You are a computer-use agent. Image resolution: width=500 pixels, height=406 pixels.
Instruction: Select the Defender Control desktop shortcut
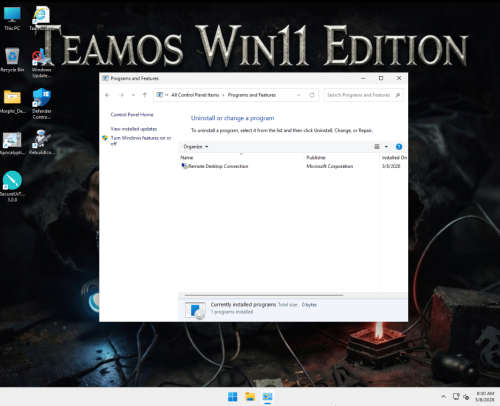[41, 104]
